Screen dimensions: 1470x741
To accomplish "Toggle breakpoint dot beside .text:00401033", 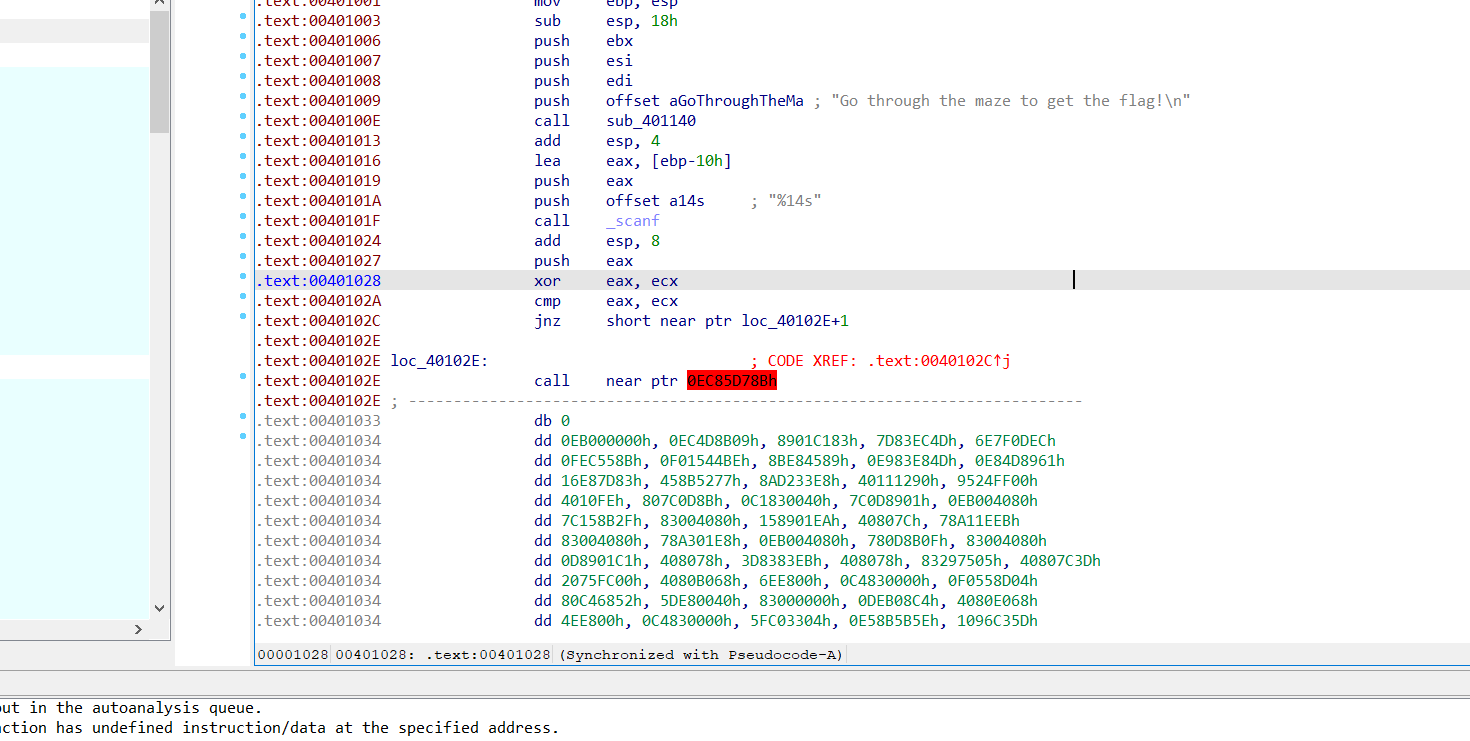I will coord(243,417).
